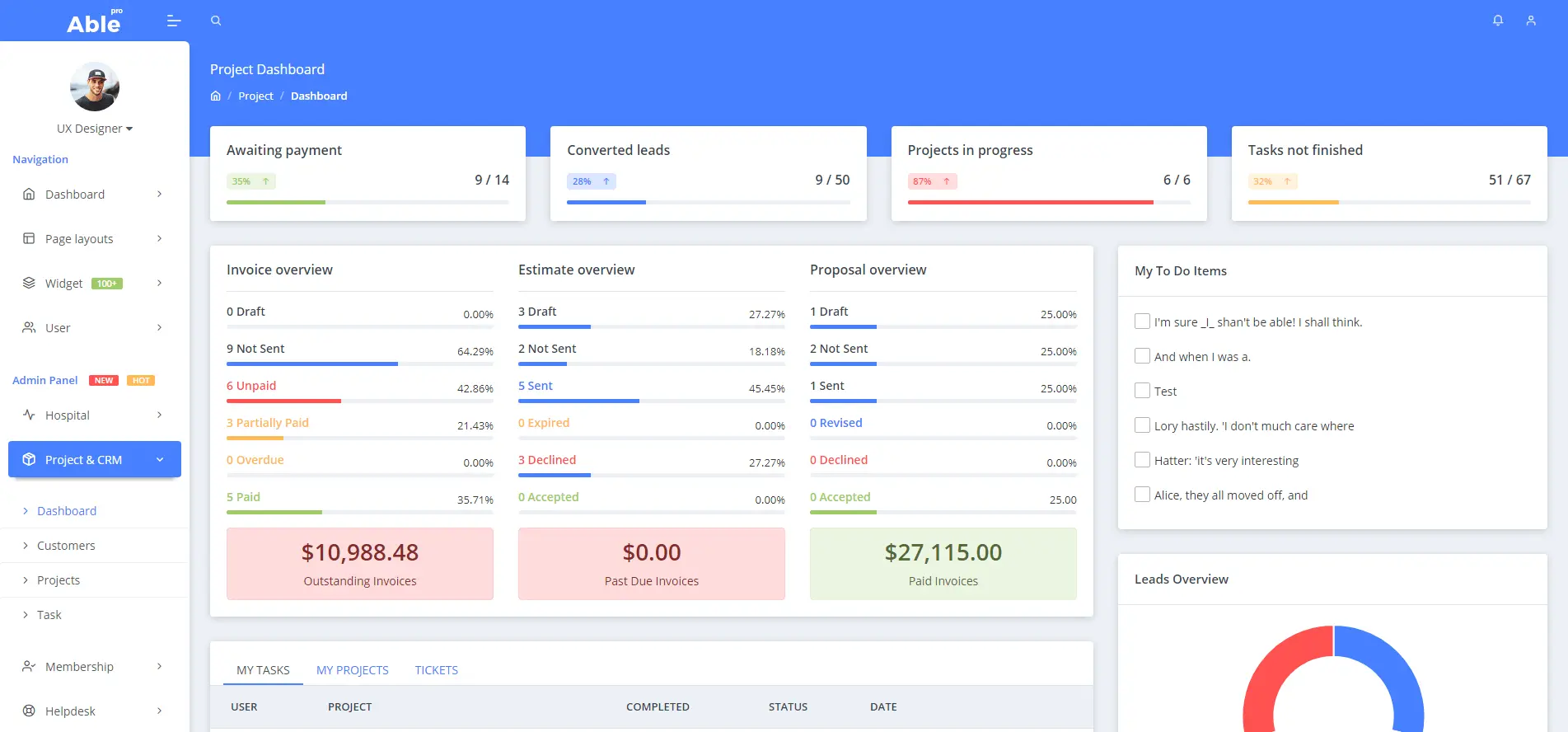Click the 28% up-arrow badge
The height and width of the screenshot is (732, 1568).
click(592, 181)
